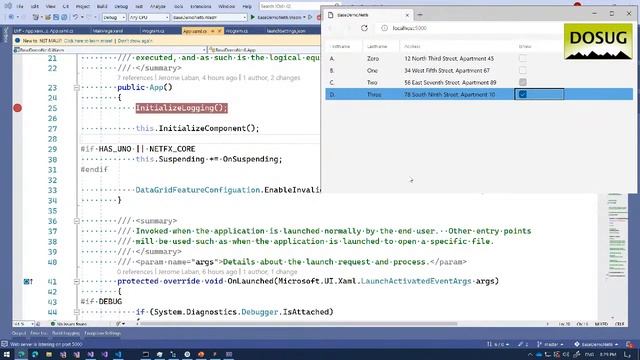Click the document icon on the browser tab
640x360 pixels.
tap(331, 15)
